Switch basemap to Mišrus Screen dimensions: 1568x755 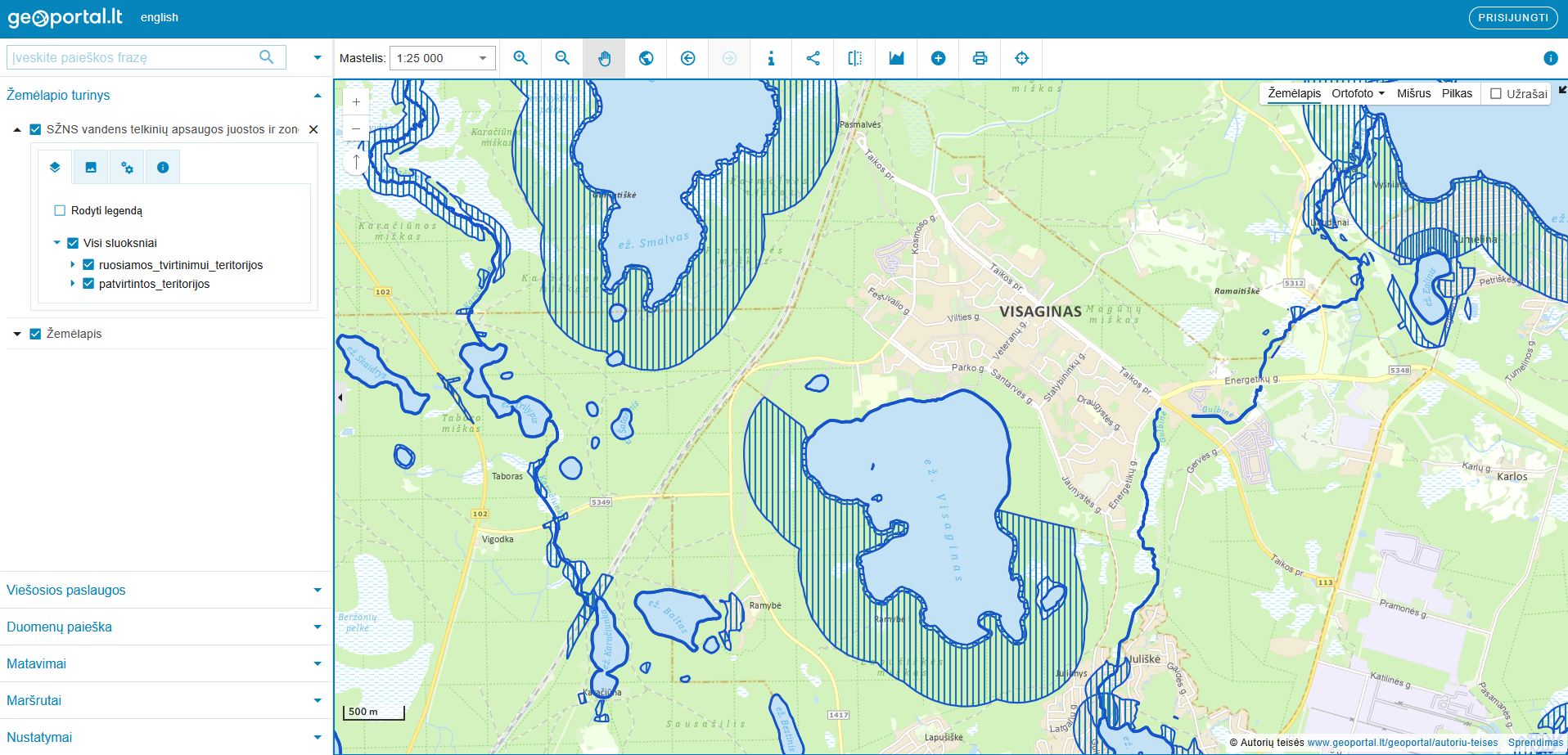pos(1413,93)
